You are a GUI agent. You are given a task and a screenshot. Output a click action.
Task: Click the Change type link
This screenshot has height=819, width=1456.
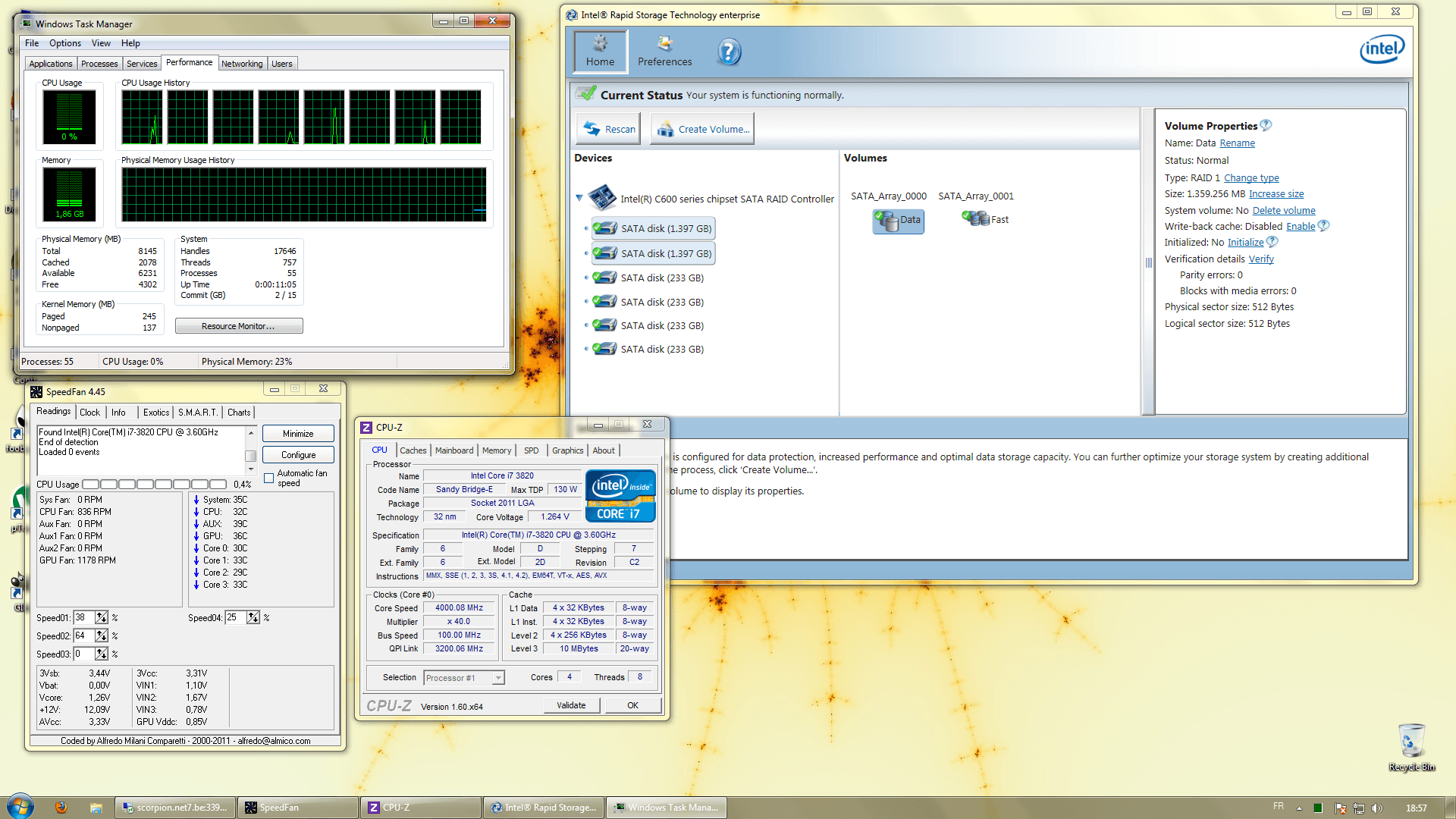pyautogui.click(x=1250, y=178)
